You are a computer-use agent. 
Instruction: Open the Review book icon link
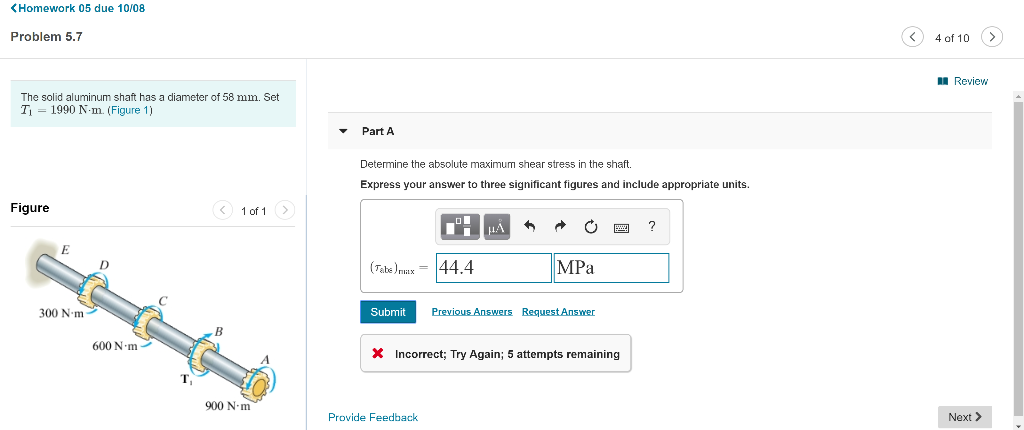(x=963, y=81)
